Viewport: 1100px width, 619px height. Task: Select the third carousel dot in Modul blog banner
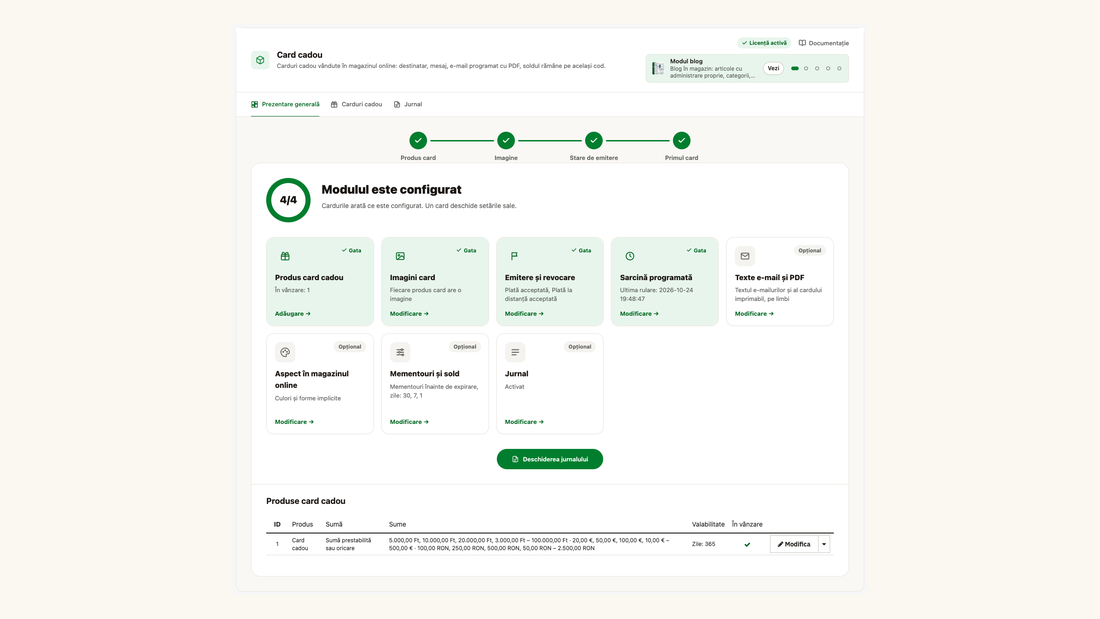click(817, 69)
